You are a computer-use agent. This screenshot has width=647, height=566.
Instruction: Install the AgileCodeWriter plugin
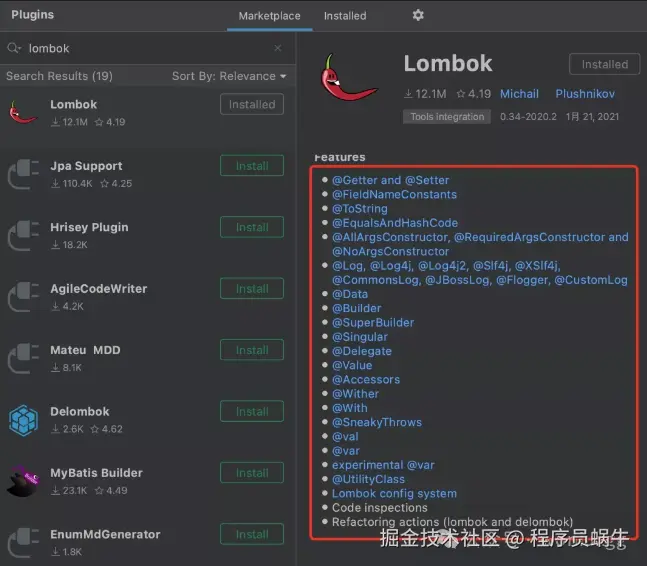252,289
